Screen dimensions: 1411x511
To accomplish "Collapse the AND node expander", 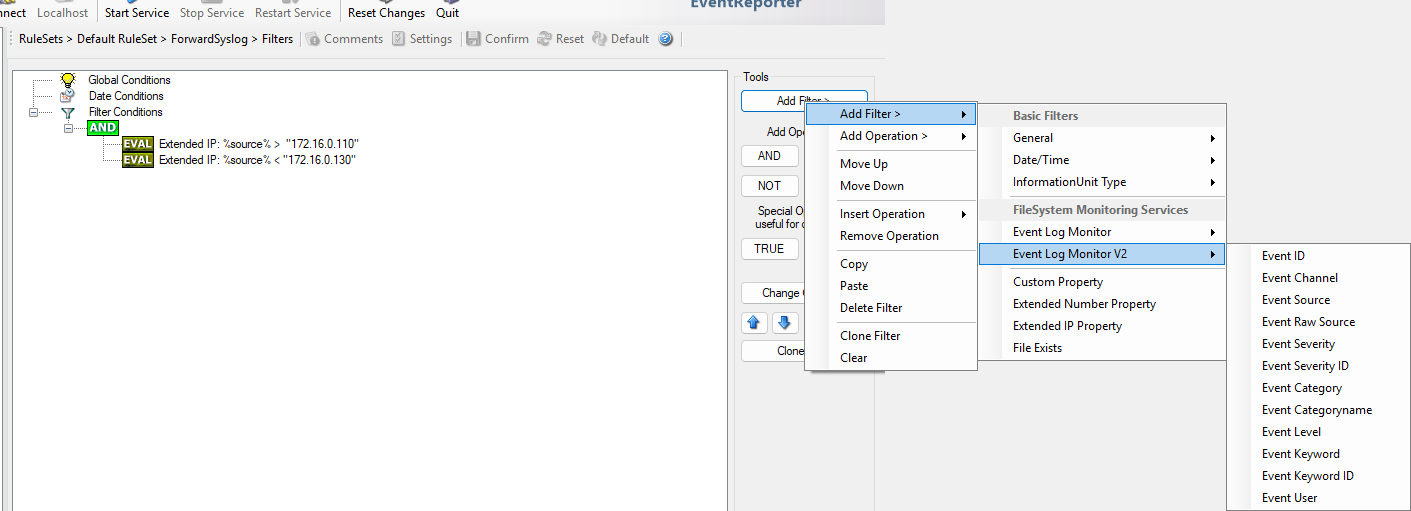I will click(x=69, y=128).
